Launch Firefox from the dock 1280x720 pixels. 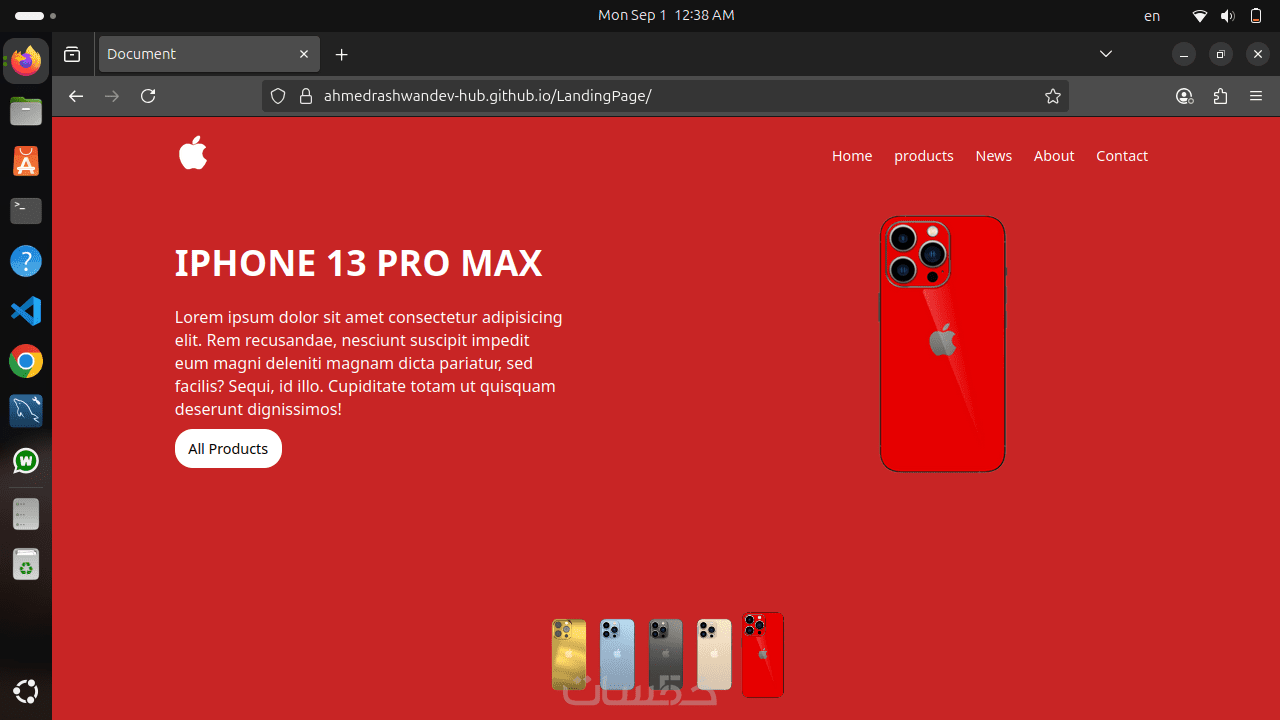click(x=26, y=61)
